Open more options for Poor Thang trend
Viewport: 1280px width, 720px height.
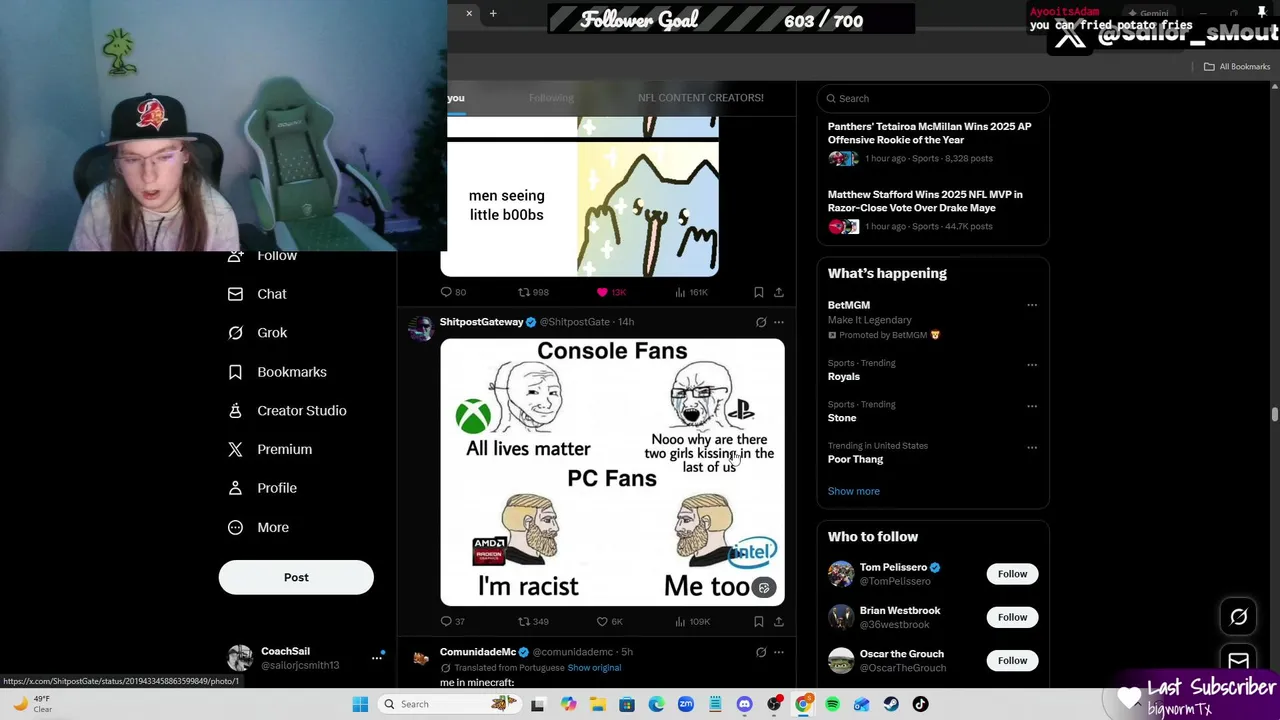coord(1032,447)
